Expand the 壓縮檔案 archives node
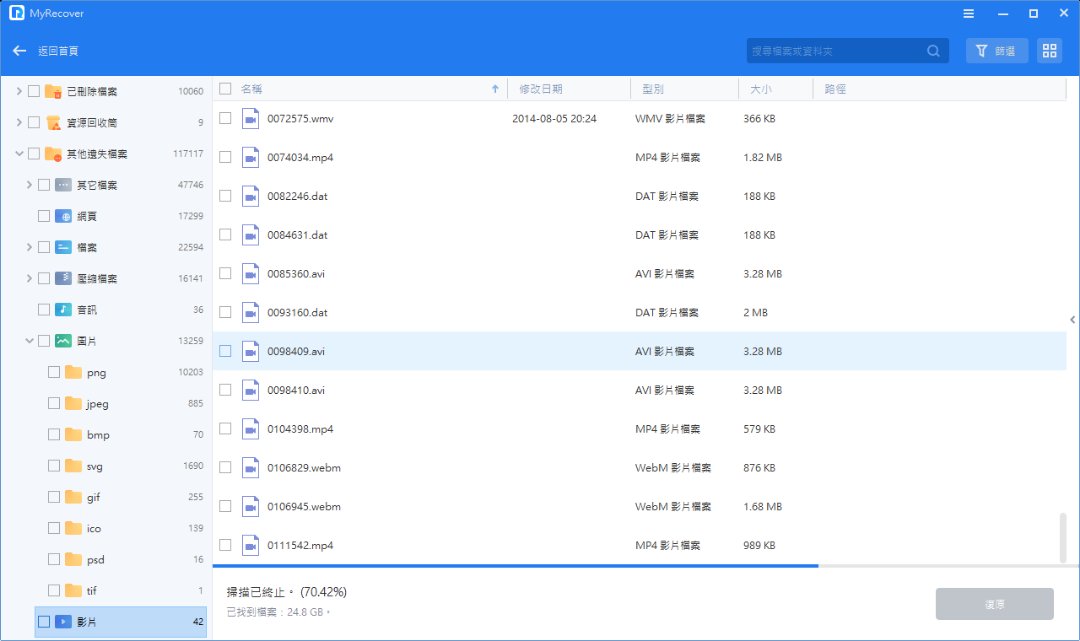This screenshot has height=641, width=1080. (29, 278)
